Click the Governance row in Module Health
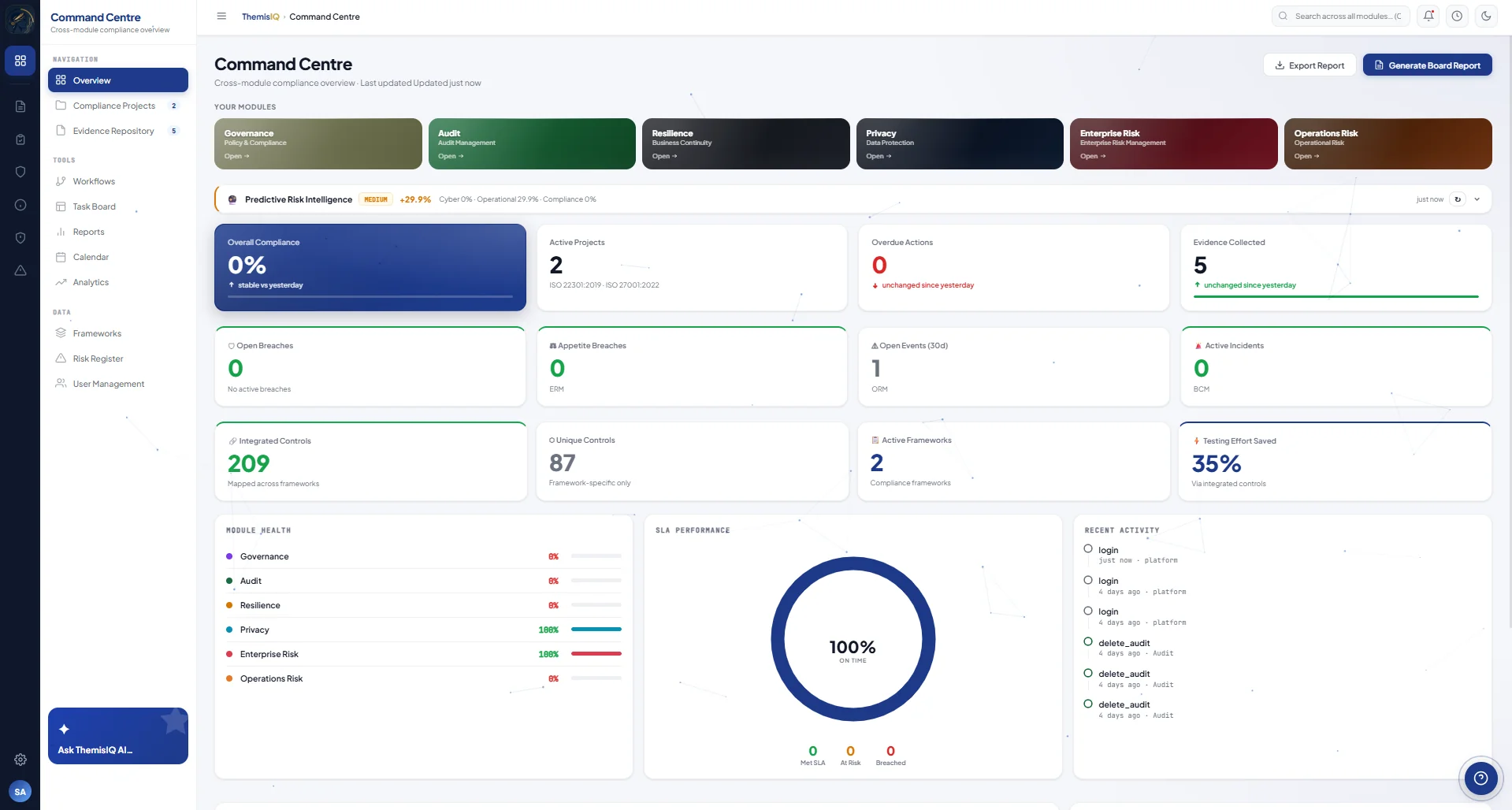Screen dimensions: 1512x810 tap(424, 556)
